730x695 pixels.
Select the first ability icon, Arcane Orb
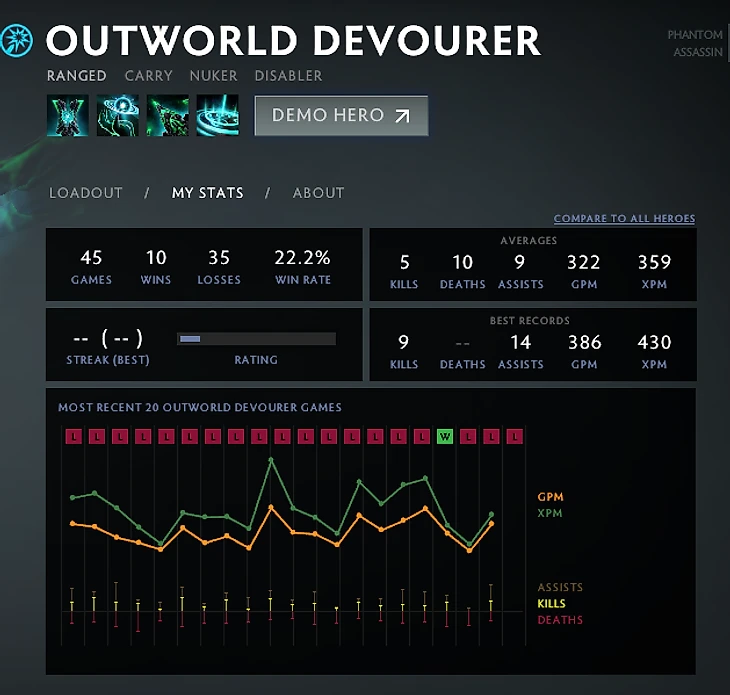[68, 115]
